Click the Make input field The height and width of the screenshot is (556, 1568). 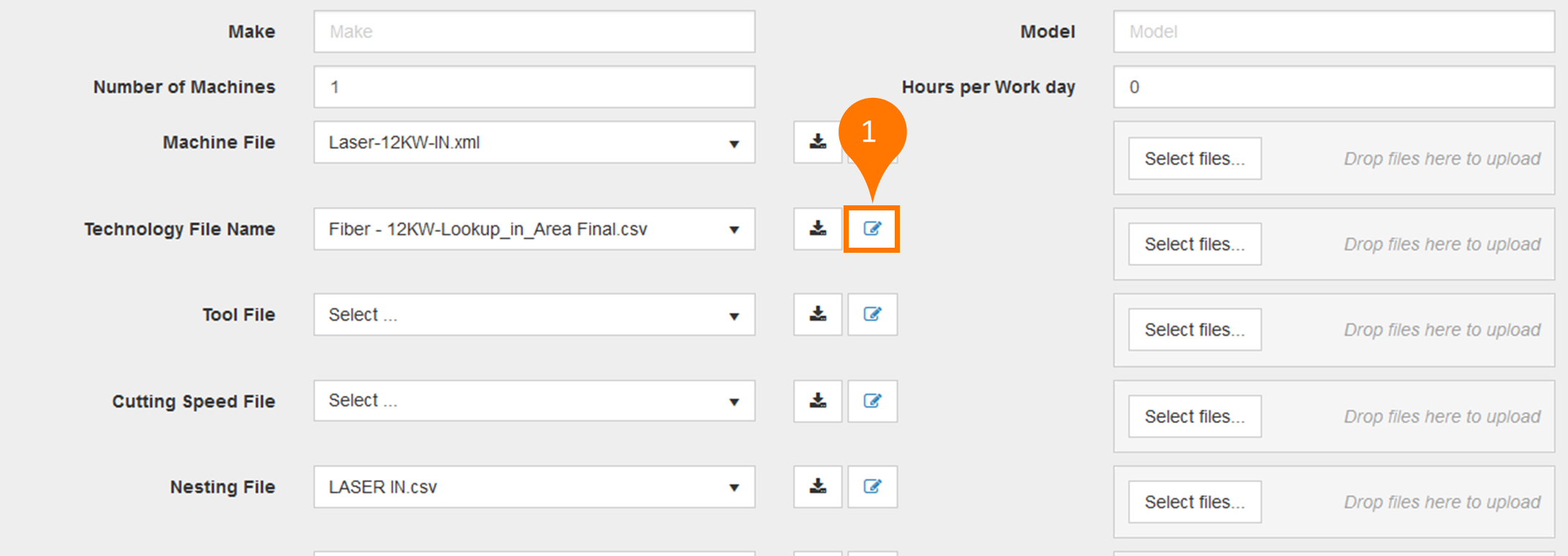pos(534,31)
